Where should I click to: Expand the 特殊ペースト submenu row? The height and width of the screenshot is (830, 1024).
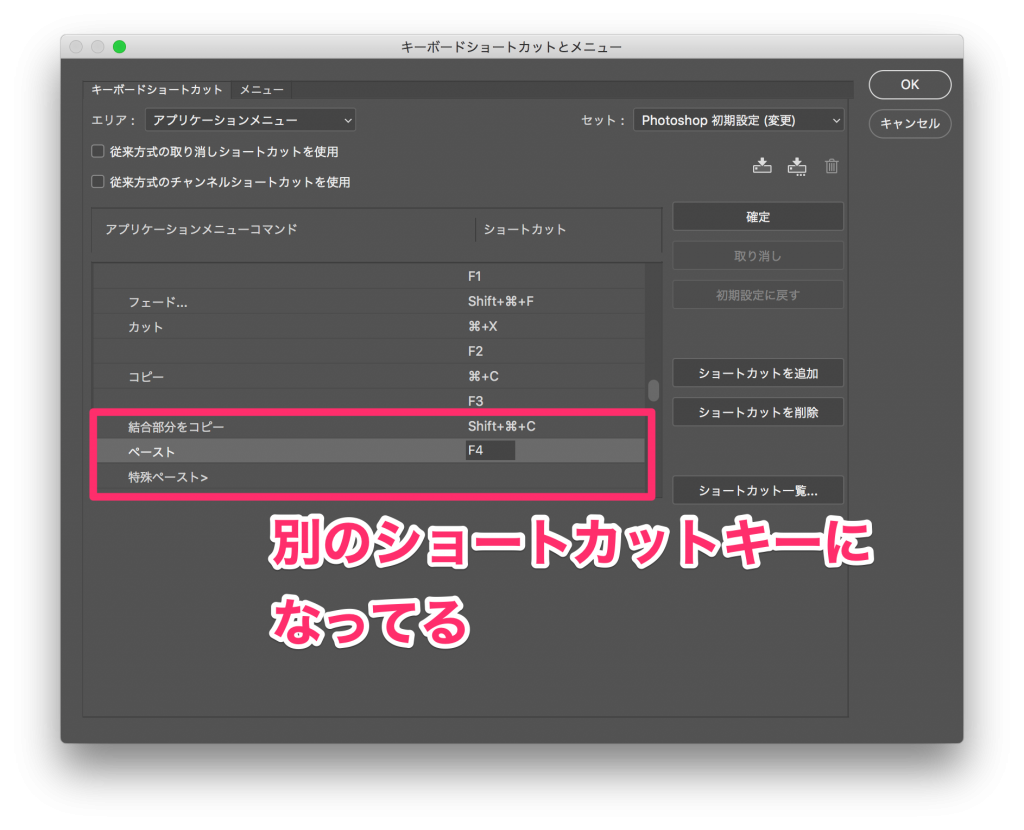168,477
